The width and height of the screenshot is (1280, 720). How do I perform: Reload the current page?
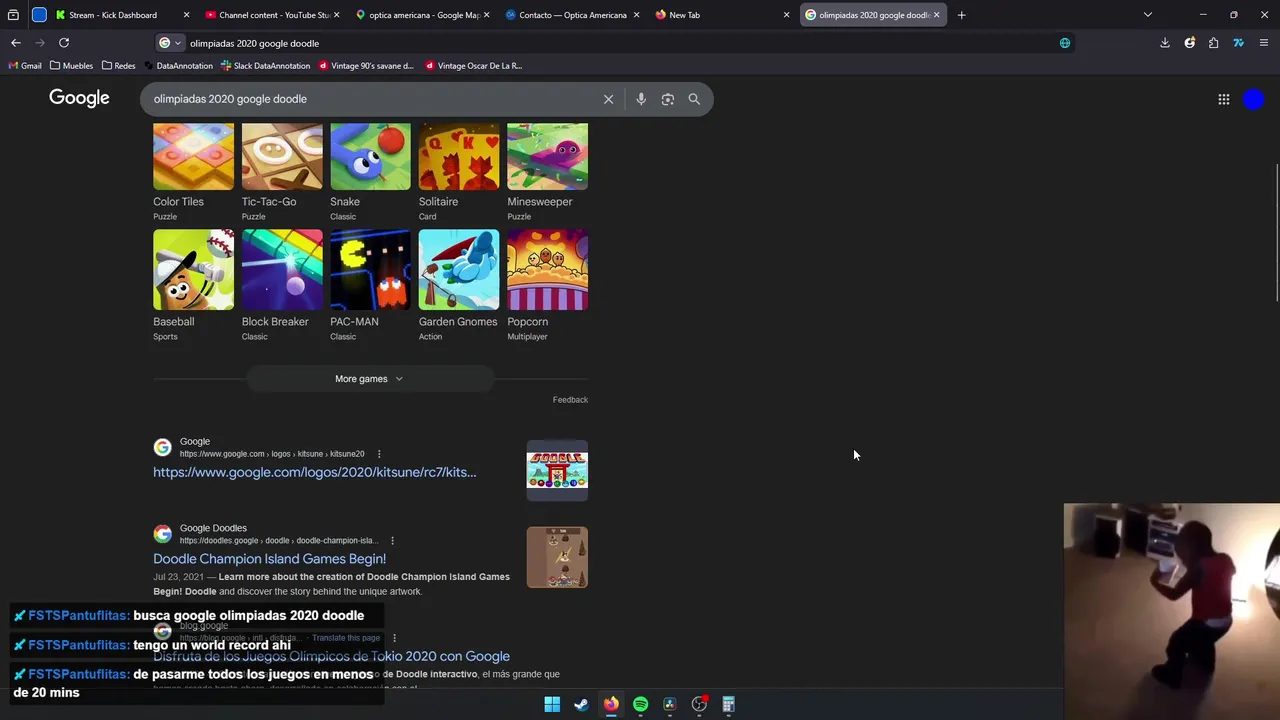(64, 43)
